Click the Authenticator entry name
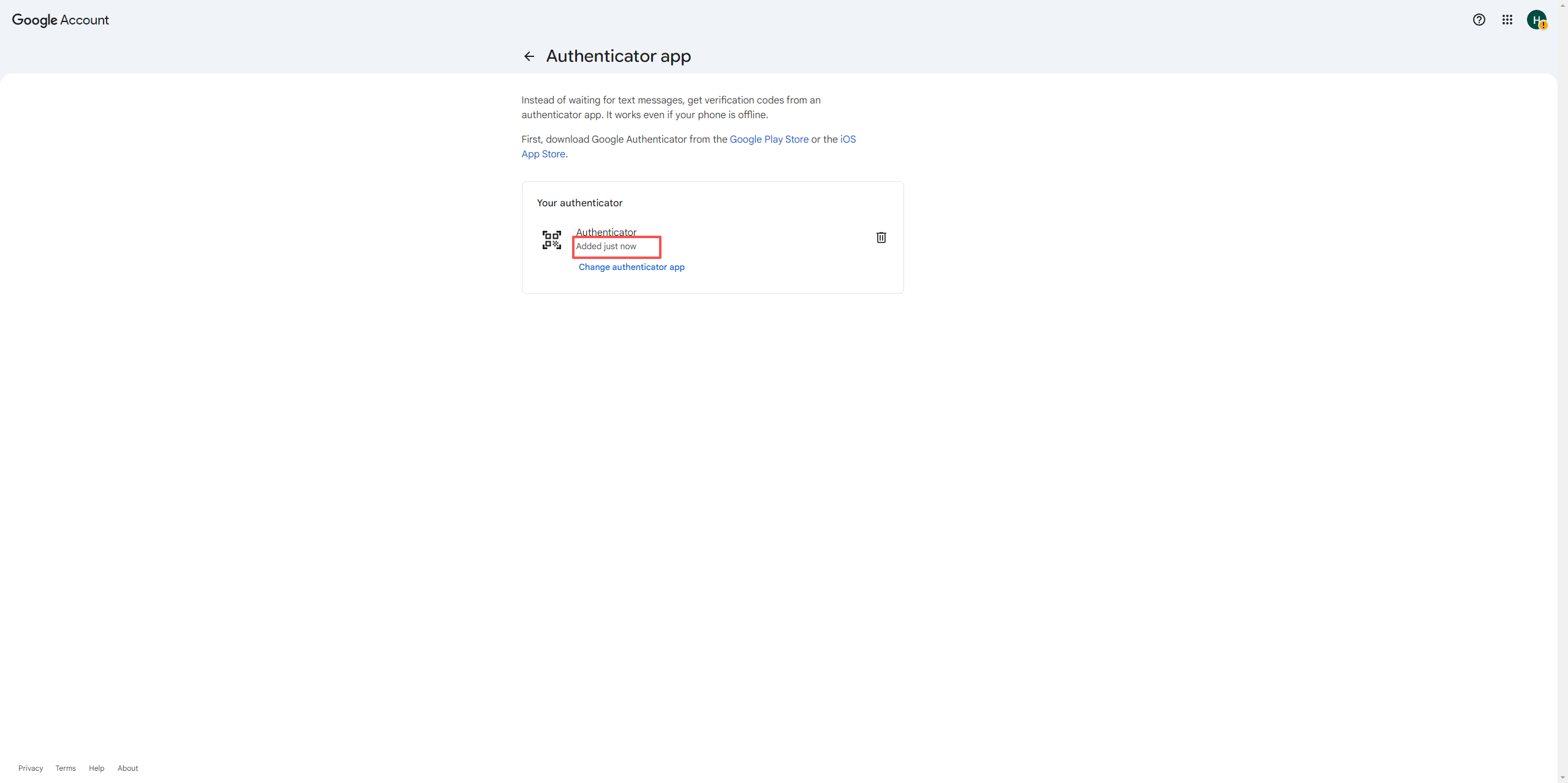Screen dimensions: 1568x783 pyautogui.click(x=606, y=232)
